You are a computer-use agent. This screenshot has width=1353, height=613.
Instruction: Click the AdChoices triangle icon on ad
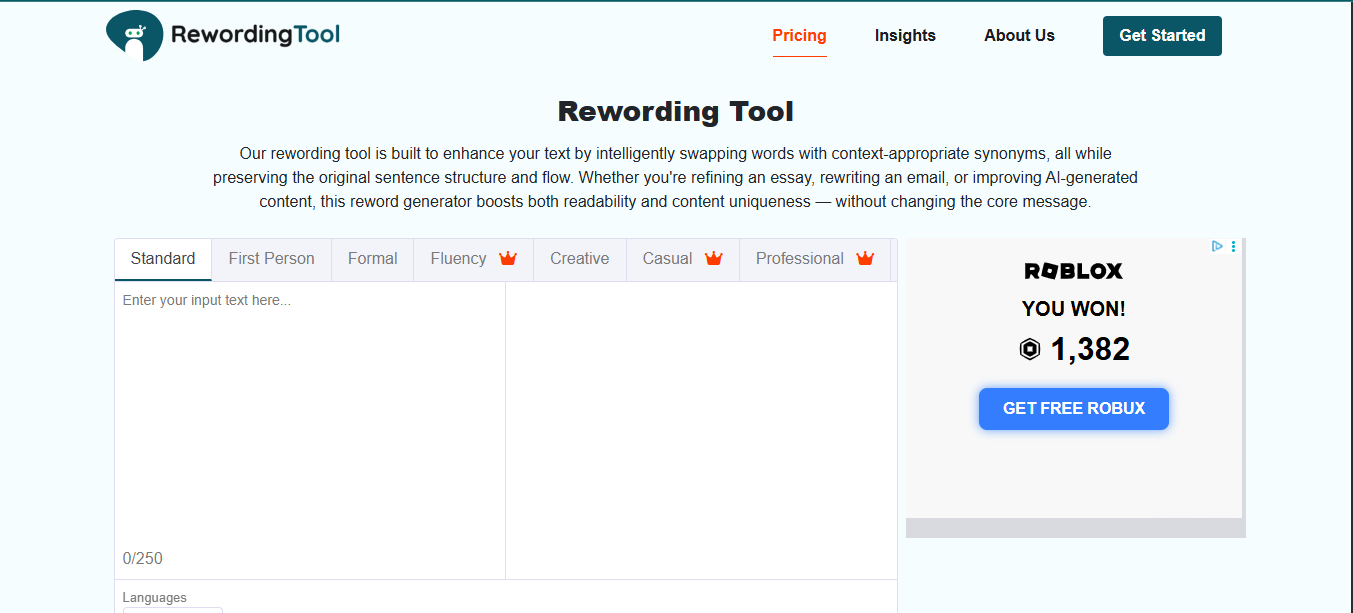point(1217,246)
